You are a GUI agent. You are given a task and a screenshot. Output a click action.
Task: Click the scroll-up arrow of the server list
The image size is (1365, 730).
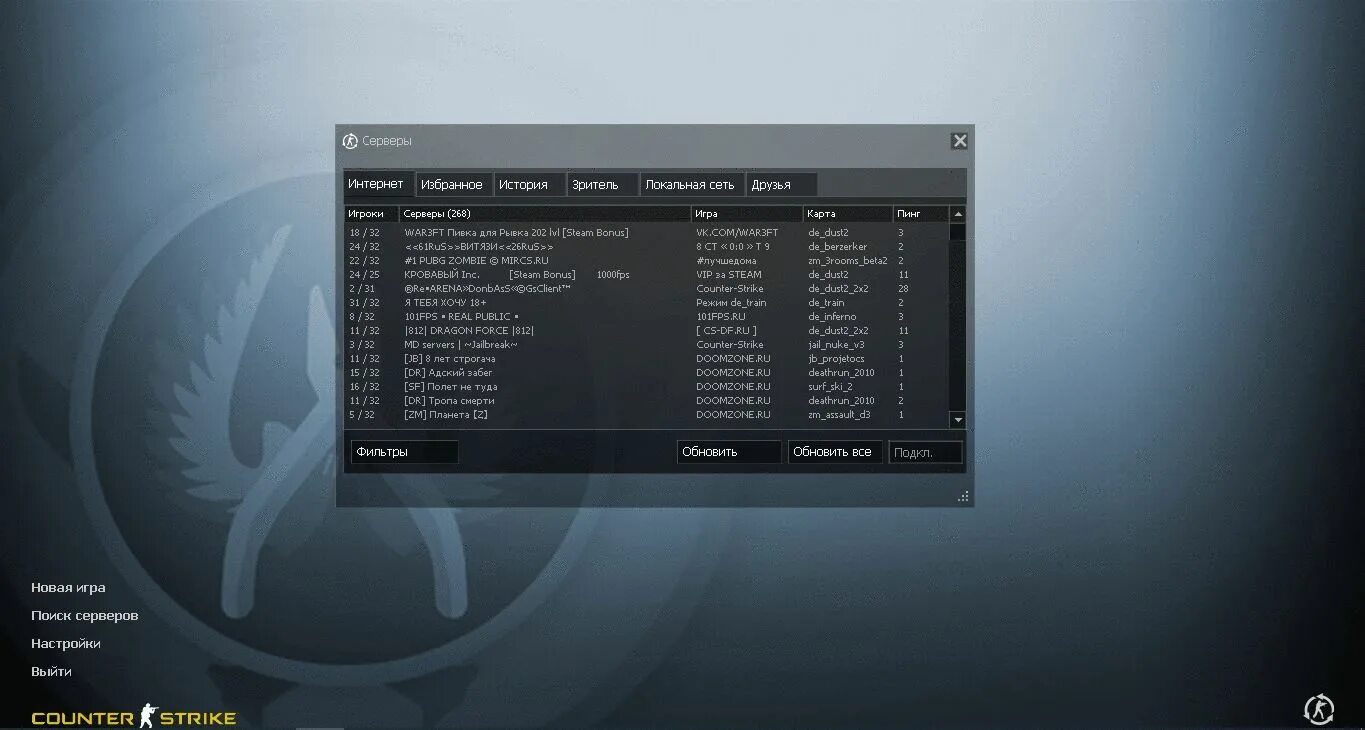click(958, 214)
